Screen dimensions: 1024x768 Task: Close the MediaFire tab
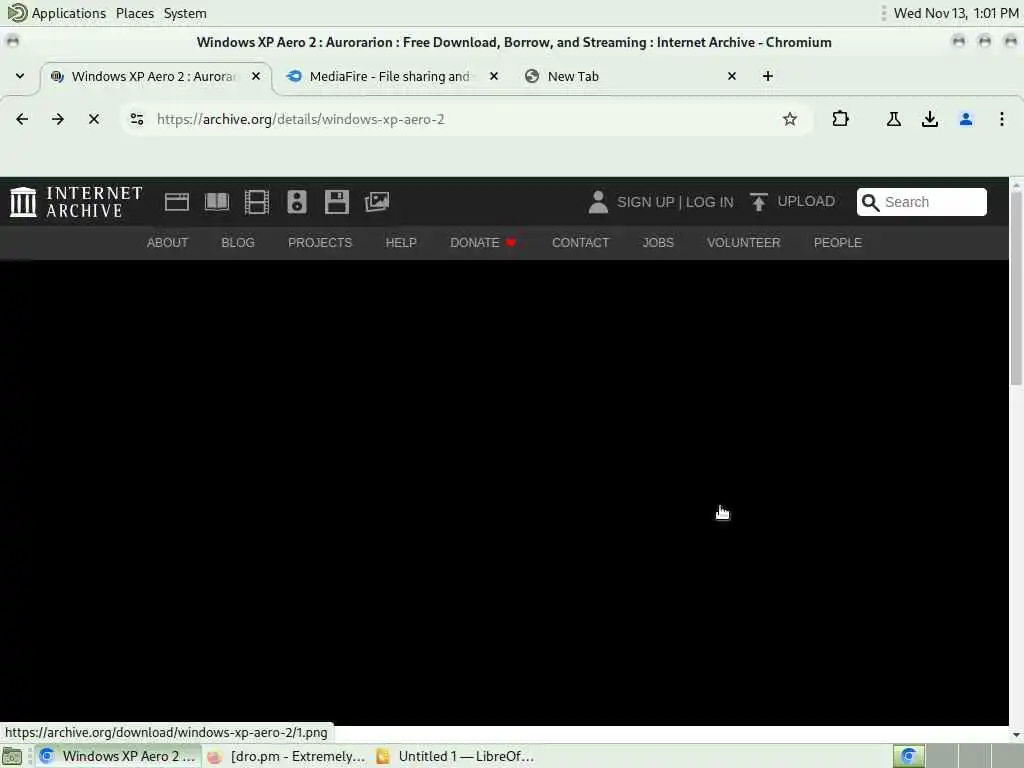[494, 76]
